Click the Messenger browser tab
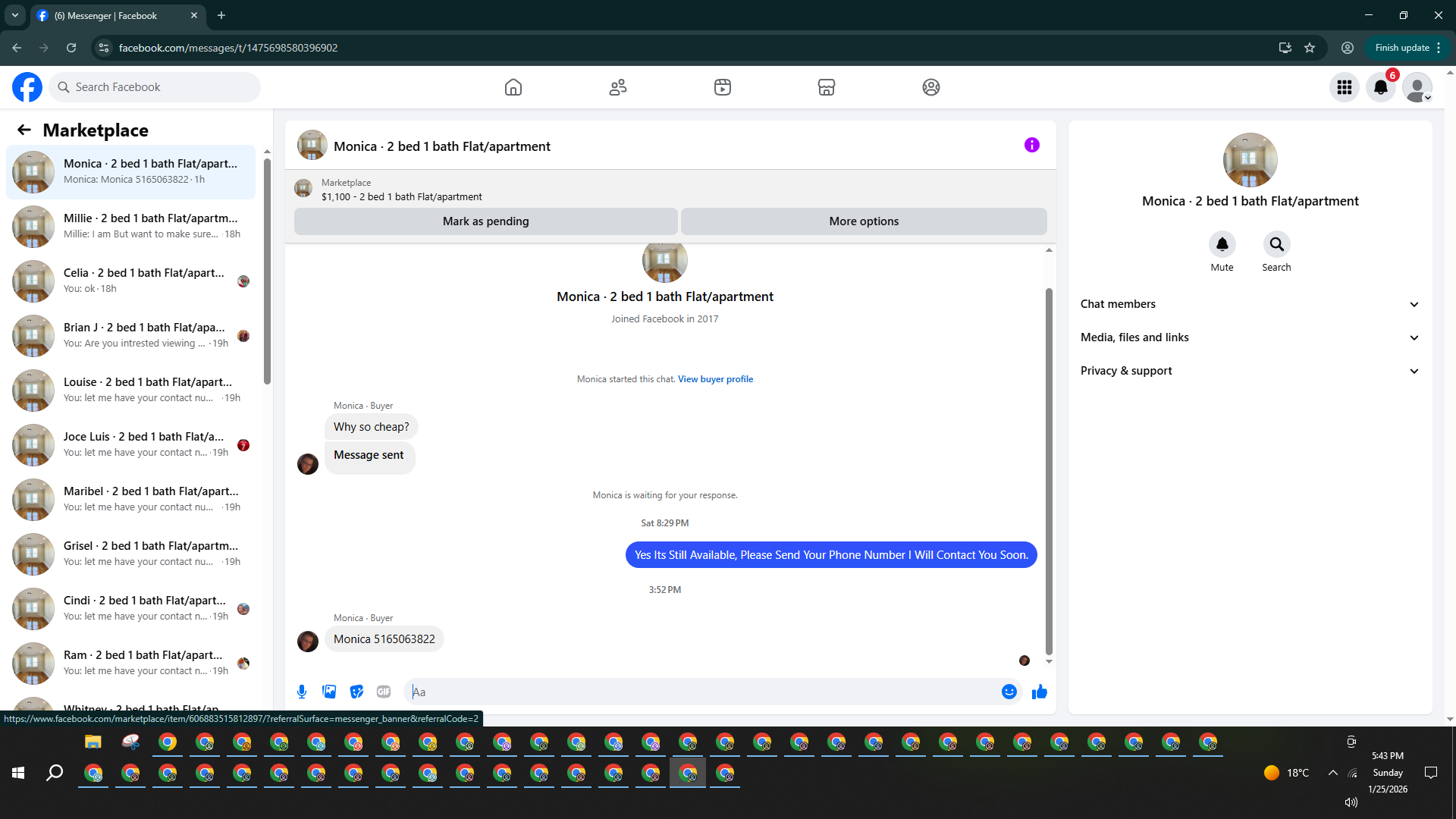Viewport: 1456px width, 819px height. (117, 15)
